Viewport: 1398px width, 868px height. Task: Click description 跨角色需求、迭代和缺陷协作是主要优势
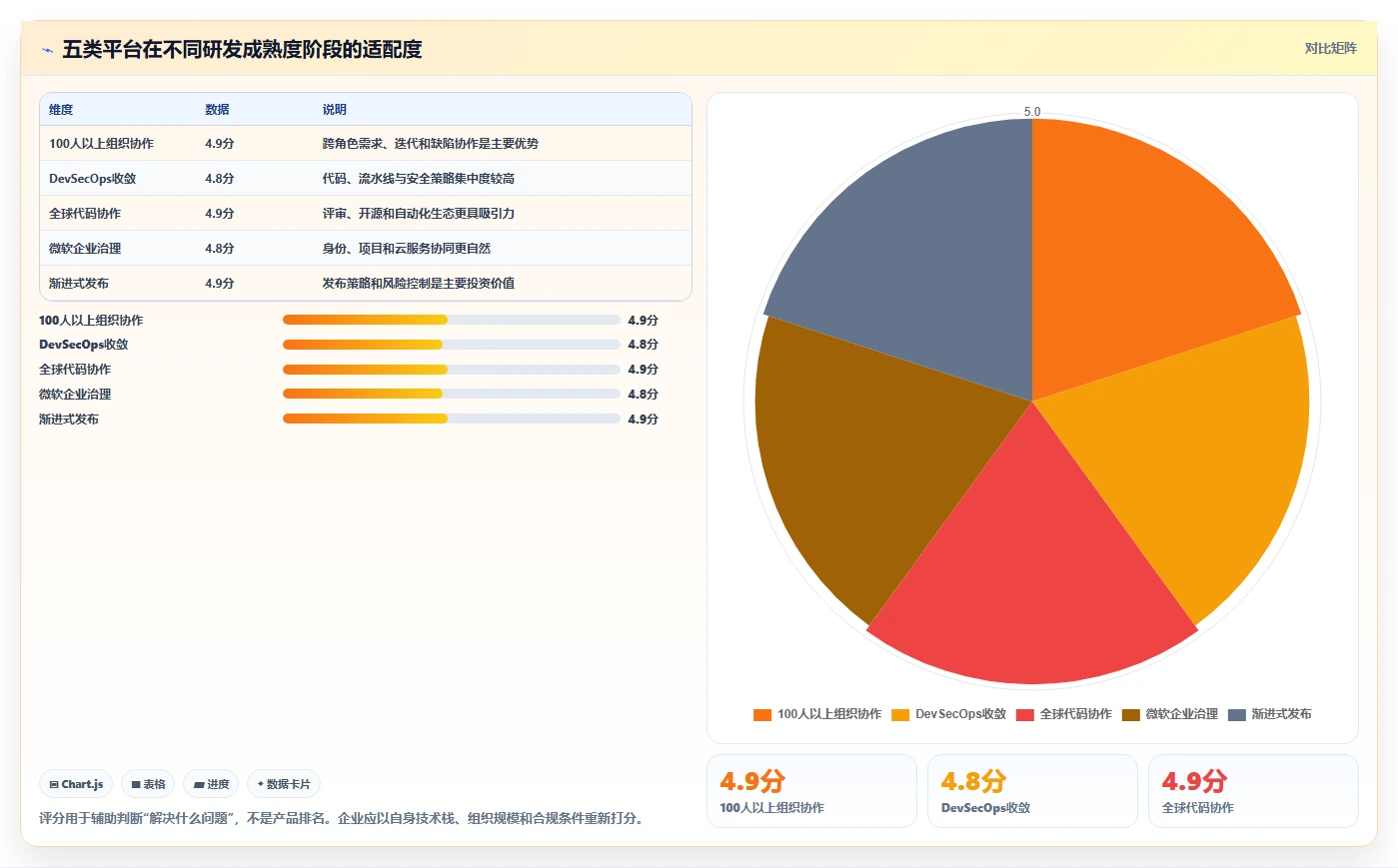(430, 144)
